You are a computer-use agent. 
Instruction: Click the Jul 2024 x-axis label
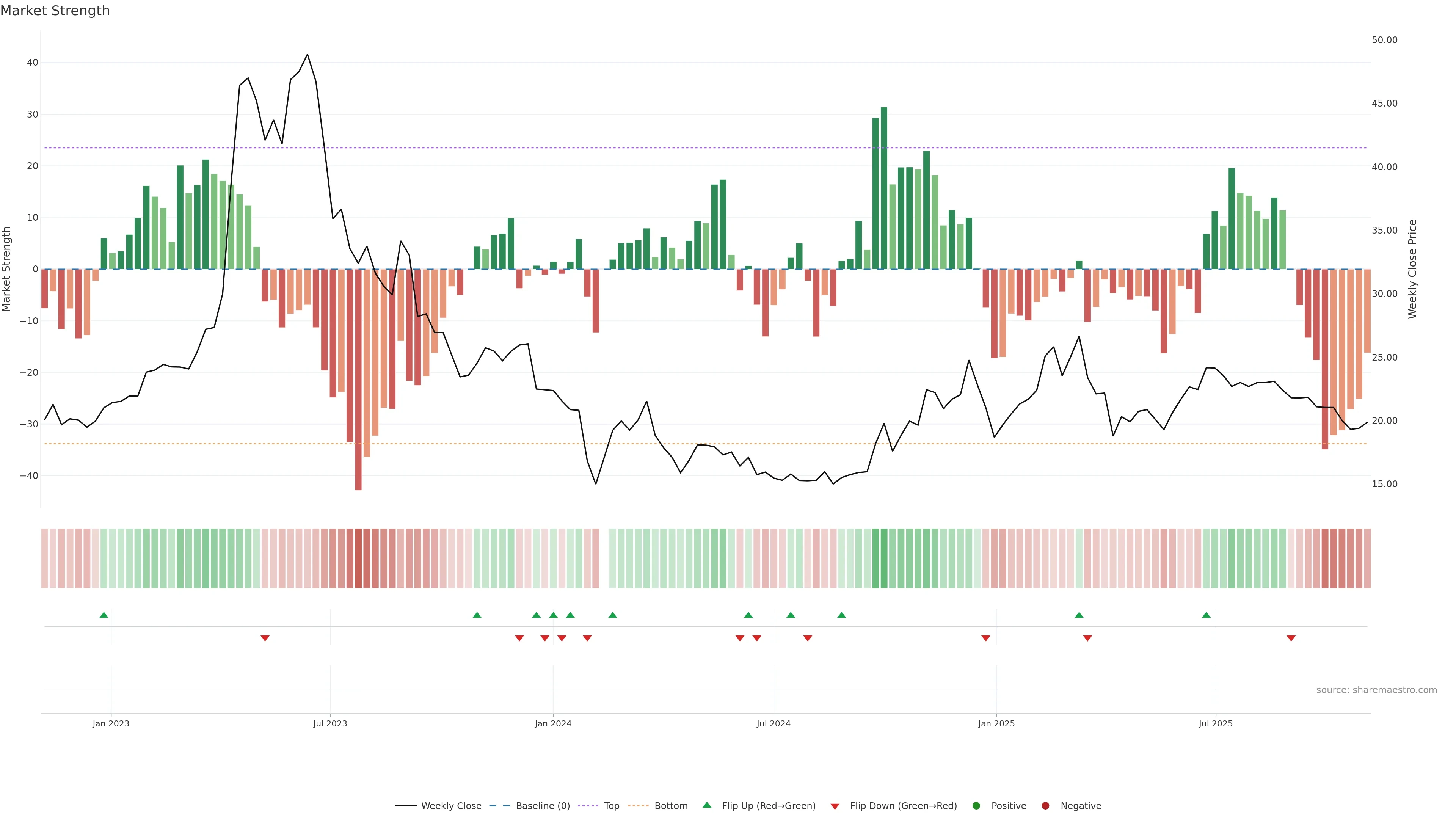tap(773, 723)
